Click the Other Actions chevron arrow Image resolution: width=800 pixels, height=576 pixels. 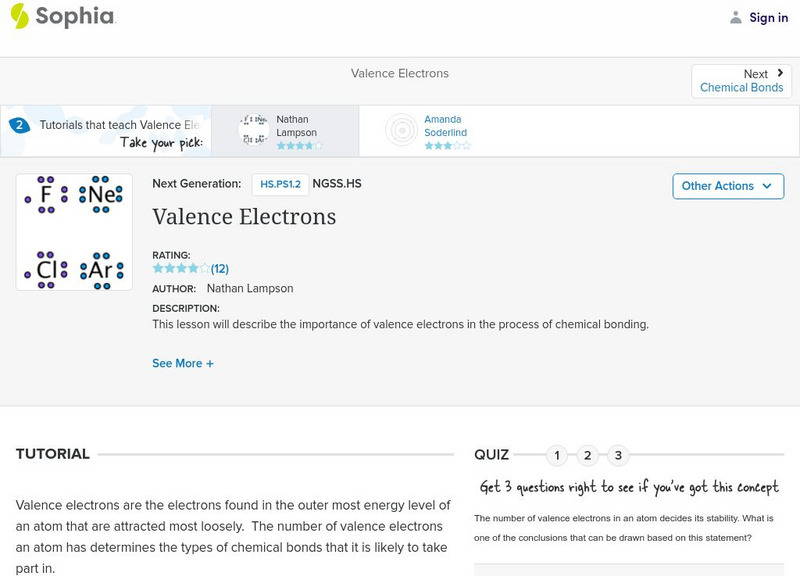click(766, 186)
